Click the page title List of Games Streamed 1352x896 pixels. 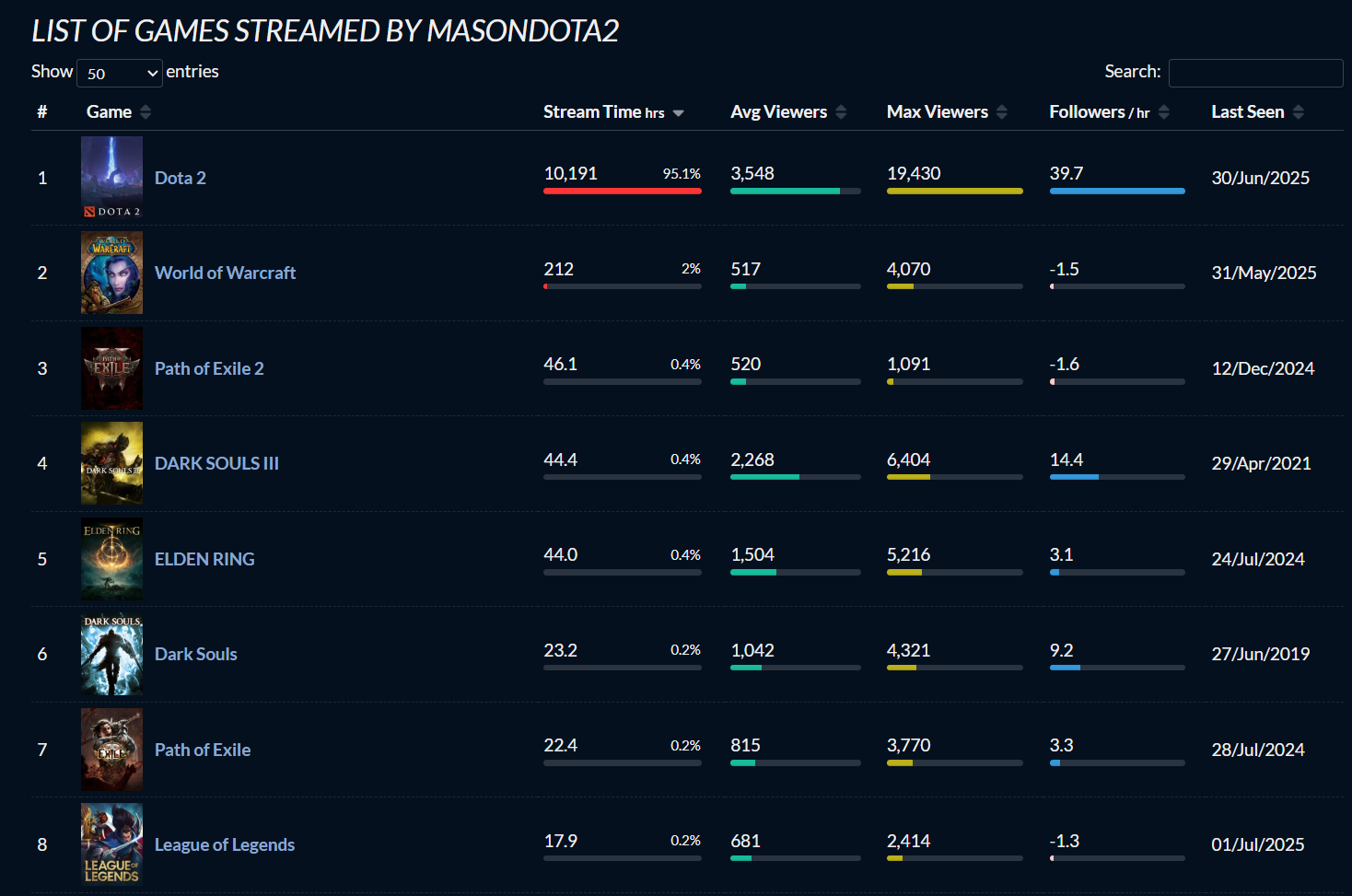pyautogui.click(x=324, y=31)
